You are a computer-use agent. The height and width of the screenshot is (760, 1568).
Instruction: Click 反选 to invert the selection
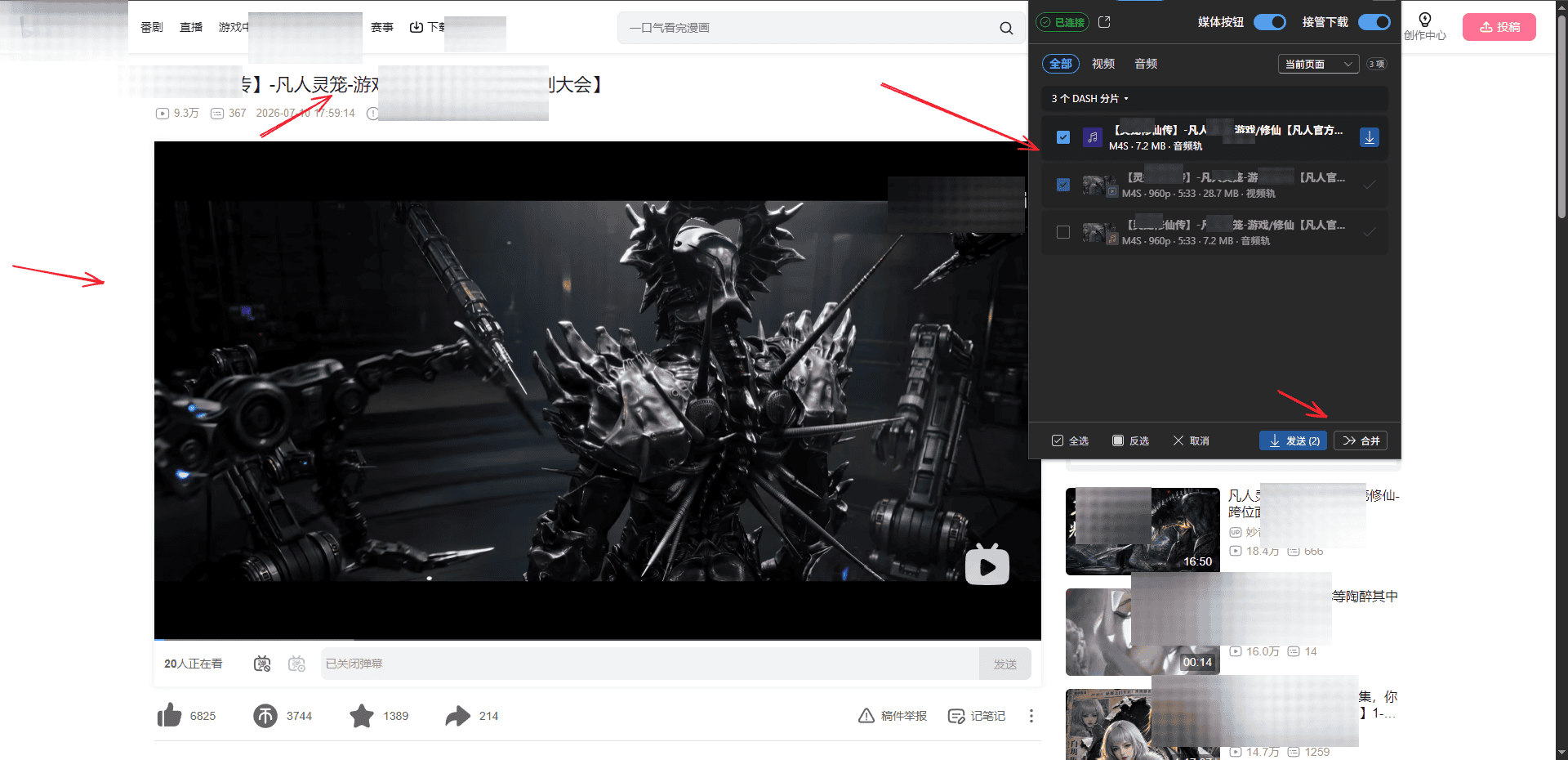pos(1130,440)
